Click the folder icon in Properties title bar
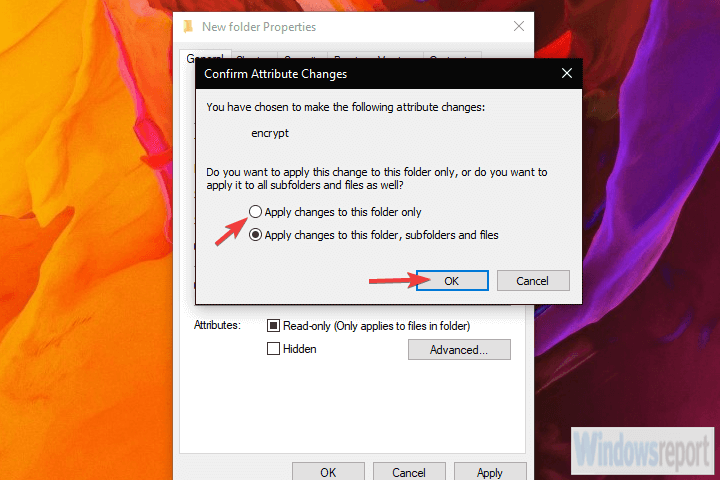 pos(188,27)
